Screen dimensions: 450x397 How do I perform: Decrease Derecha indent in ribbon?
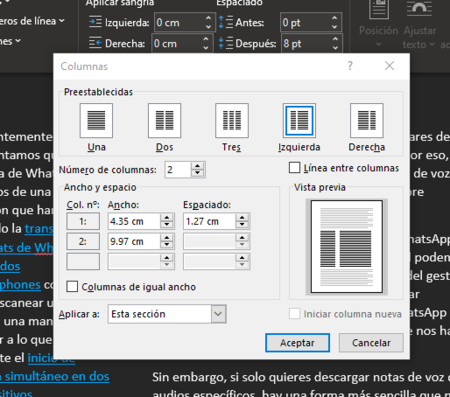coord(206,48)
